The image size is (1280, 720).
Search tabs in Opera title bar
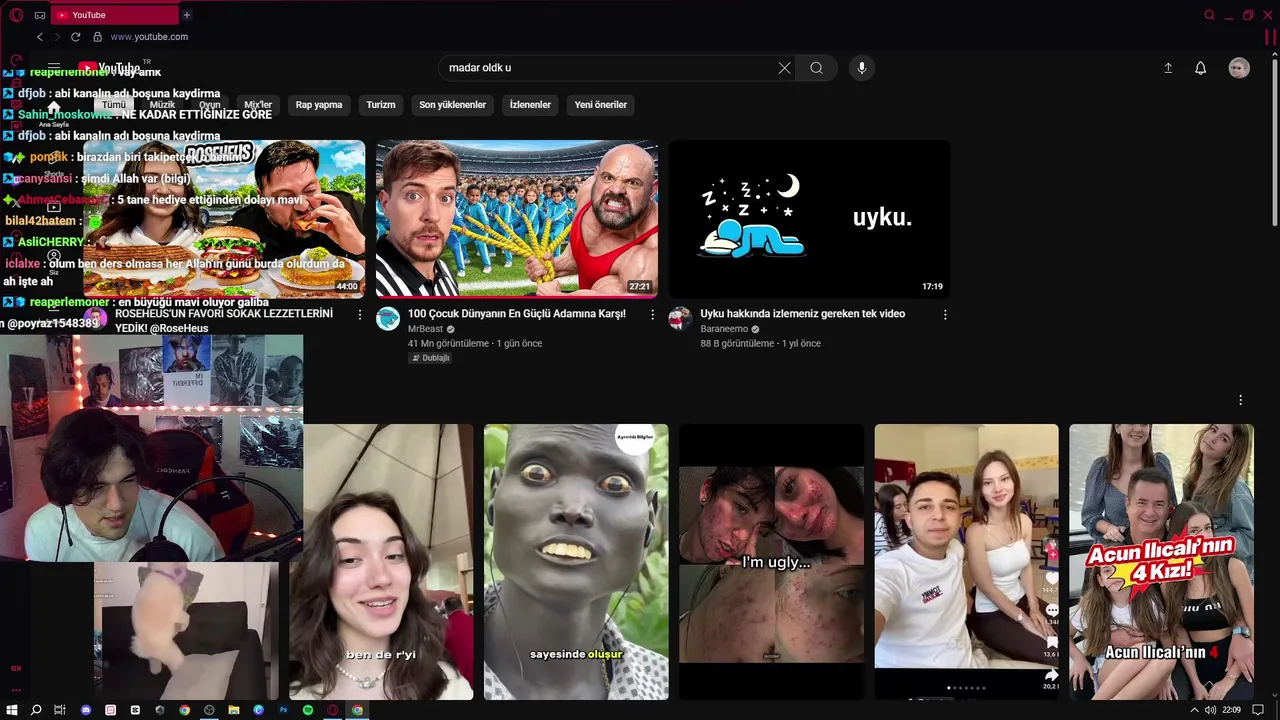(1209, 15)
